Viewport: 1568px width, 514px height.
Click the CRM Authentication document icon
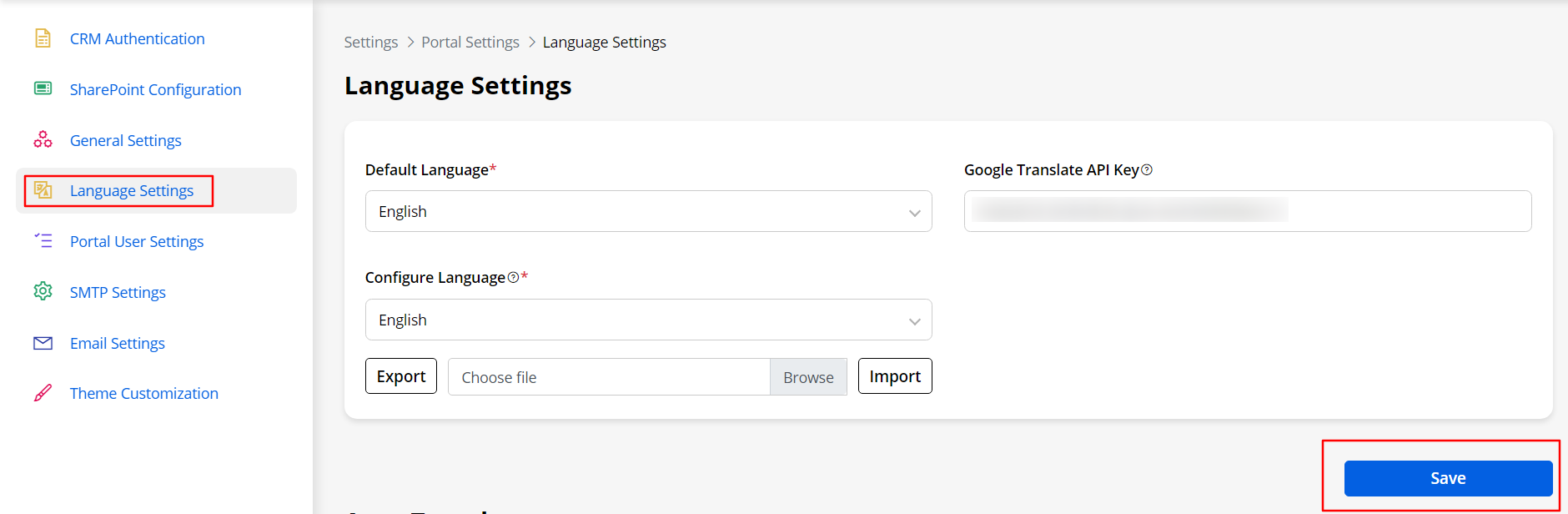43,38
